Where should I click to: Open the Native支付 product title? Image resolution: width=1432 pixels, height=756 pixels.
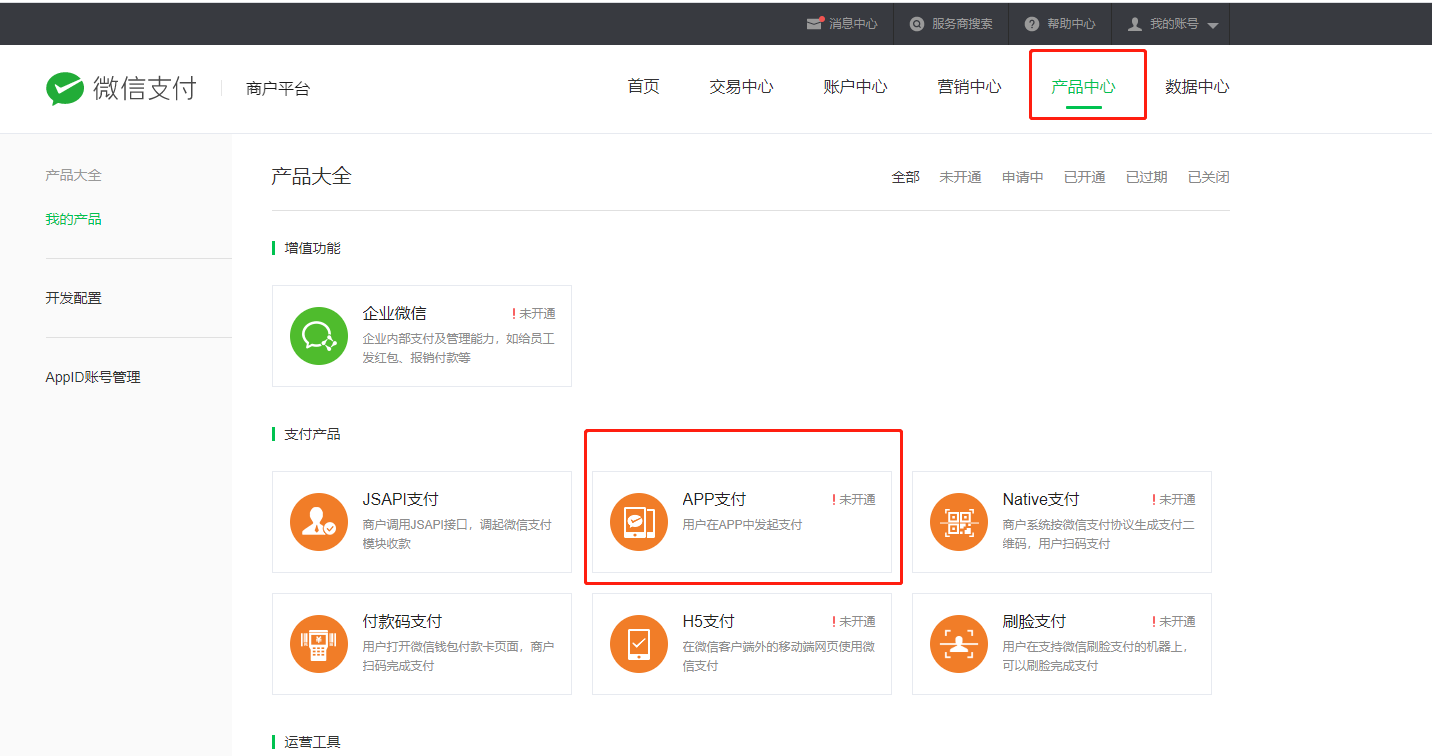1041,499
